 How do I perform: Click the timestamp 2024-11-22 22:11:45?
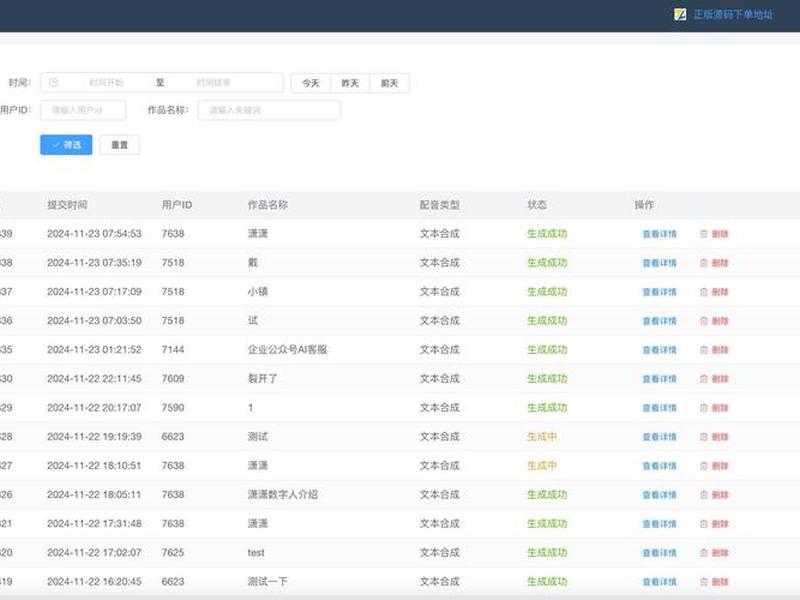click(94, 379)
